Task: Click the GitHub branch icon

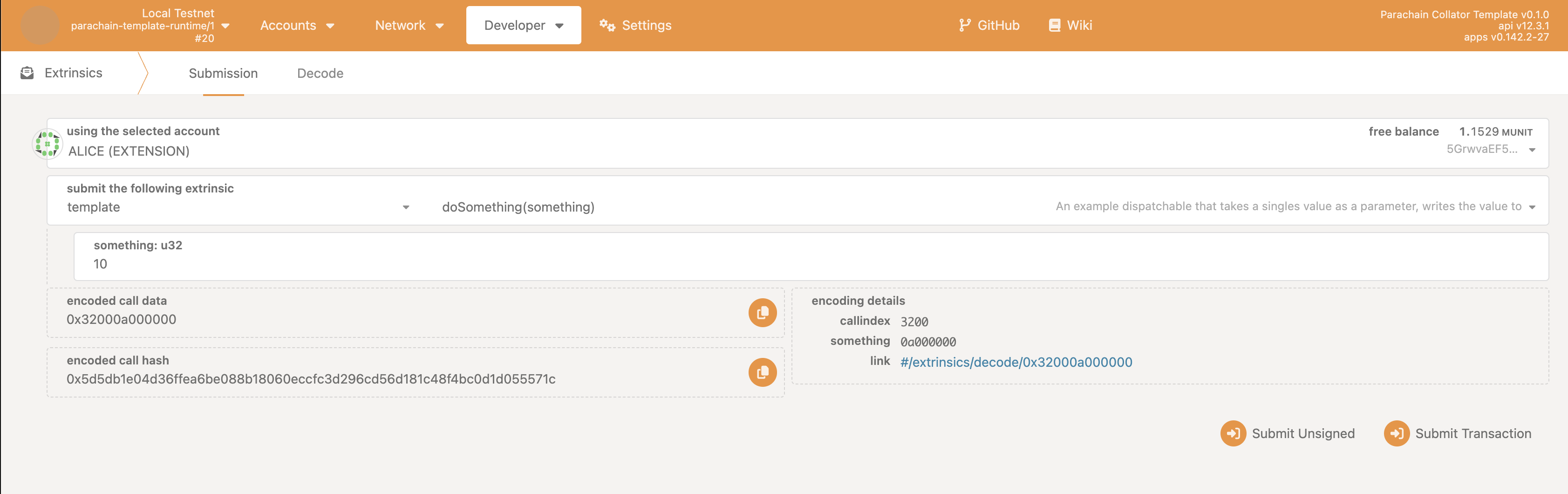Action: point(964,25)
